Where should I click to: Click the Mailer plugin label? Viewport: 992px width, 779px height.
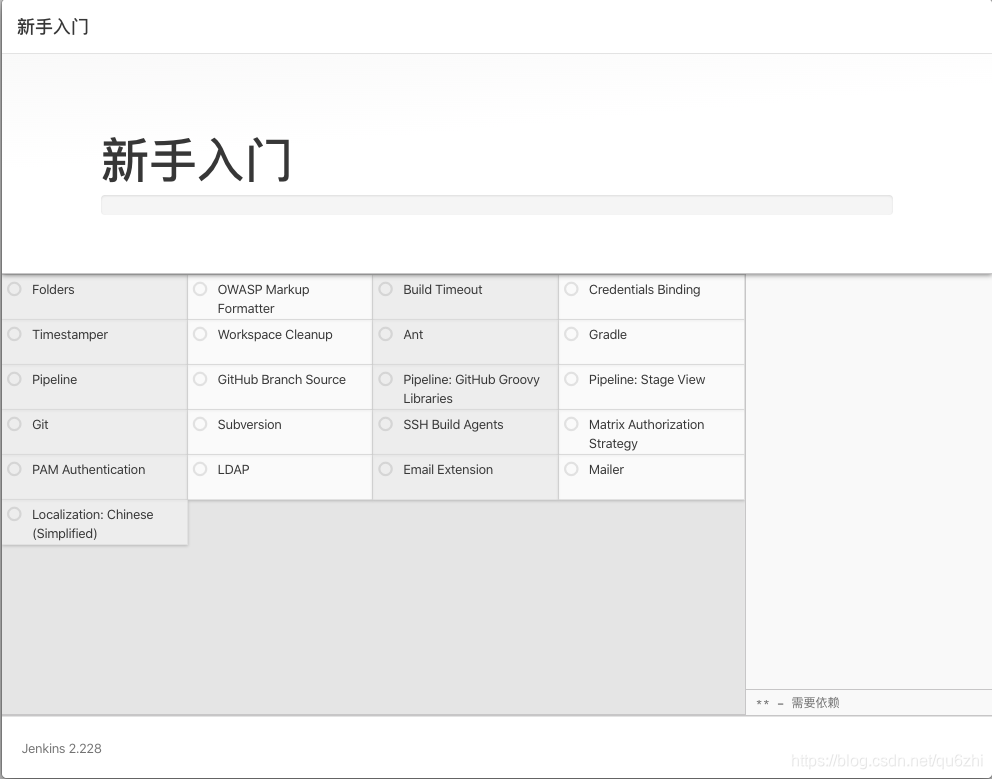click(x=606, y=470)
